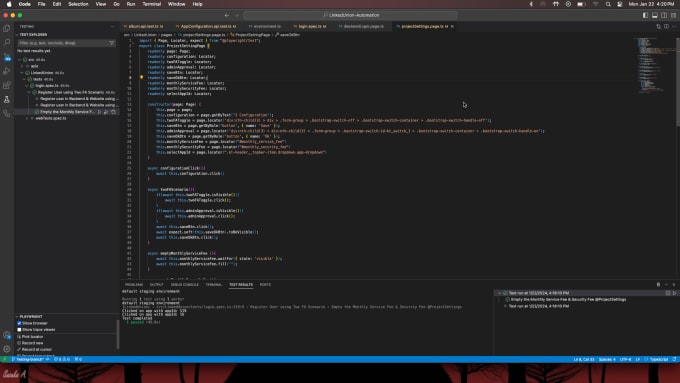680x383 pixels.
Task: Open the Manage gear icon
Action: [x=7, y=349]
